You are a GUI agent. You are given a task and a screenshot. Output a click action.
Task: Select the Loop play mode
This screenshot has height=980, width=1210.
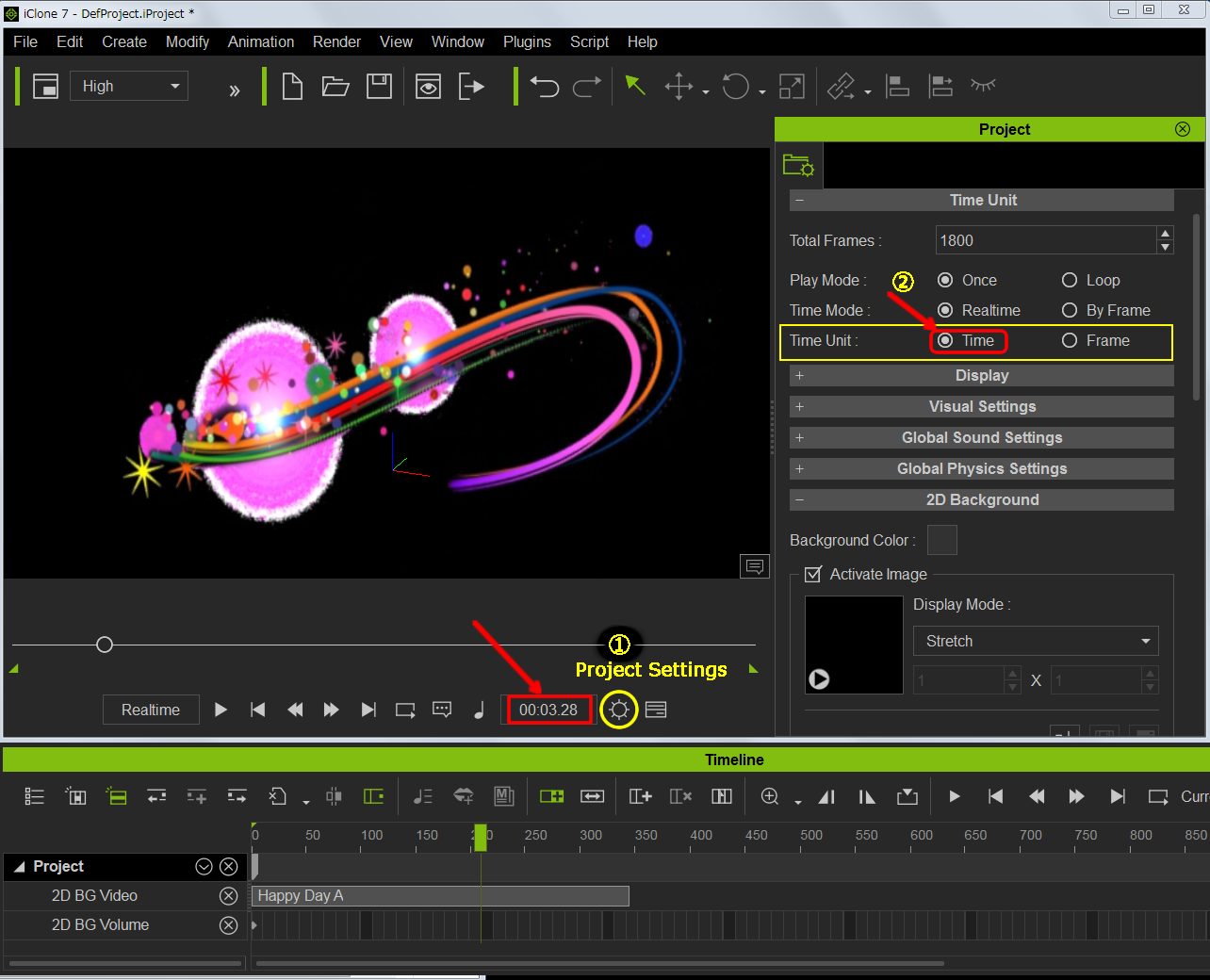(1070, 280)
